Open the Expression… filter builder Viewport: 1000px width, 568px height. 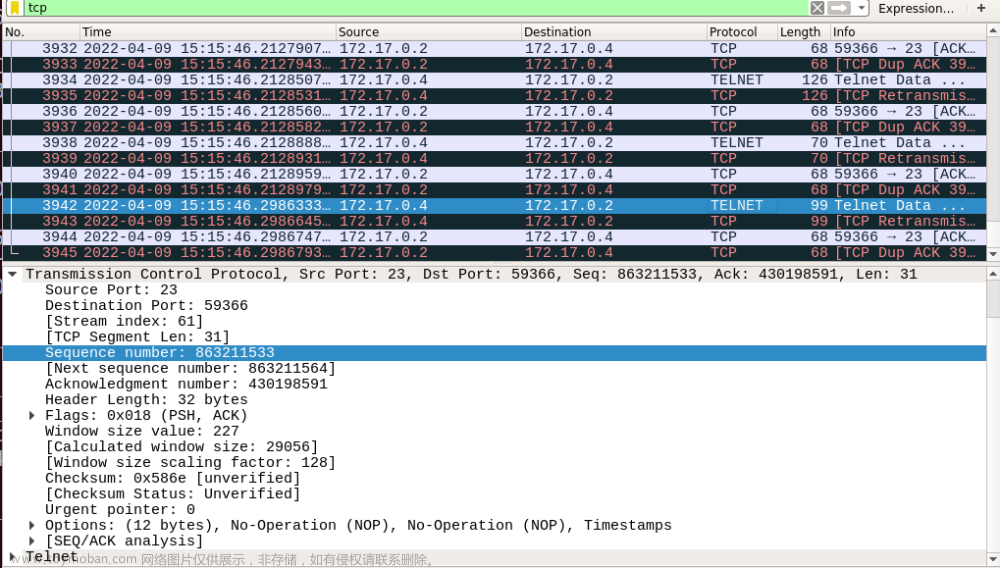[916, 8]
